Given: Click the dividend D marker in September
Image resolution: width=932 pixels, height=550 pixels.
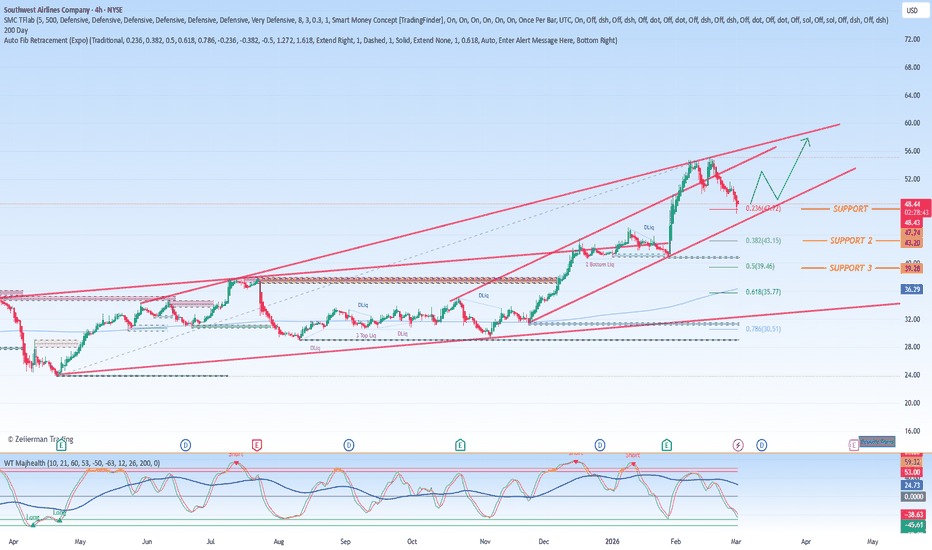Looking at the screenshot, I should coord(349,445).
